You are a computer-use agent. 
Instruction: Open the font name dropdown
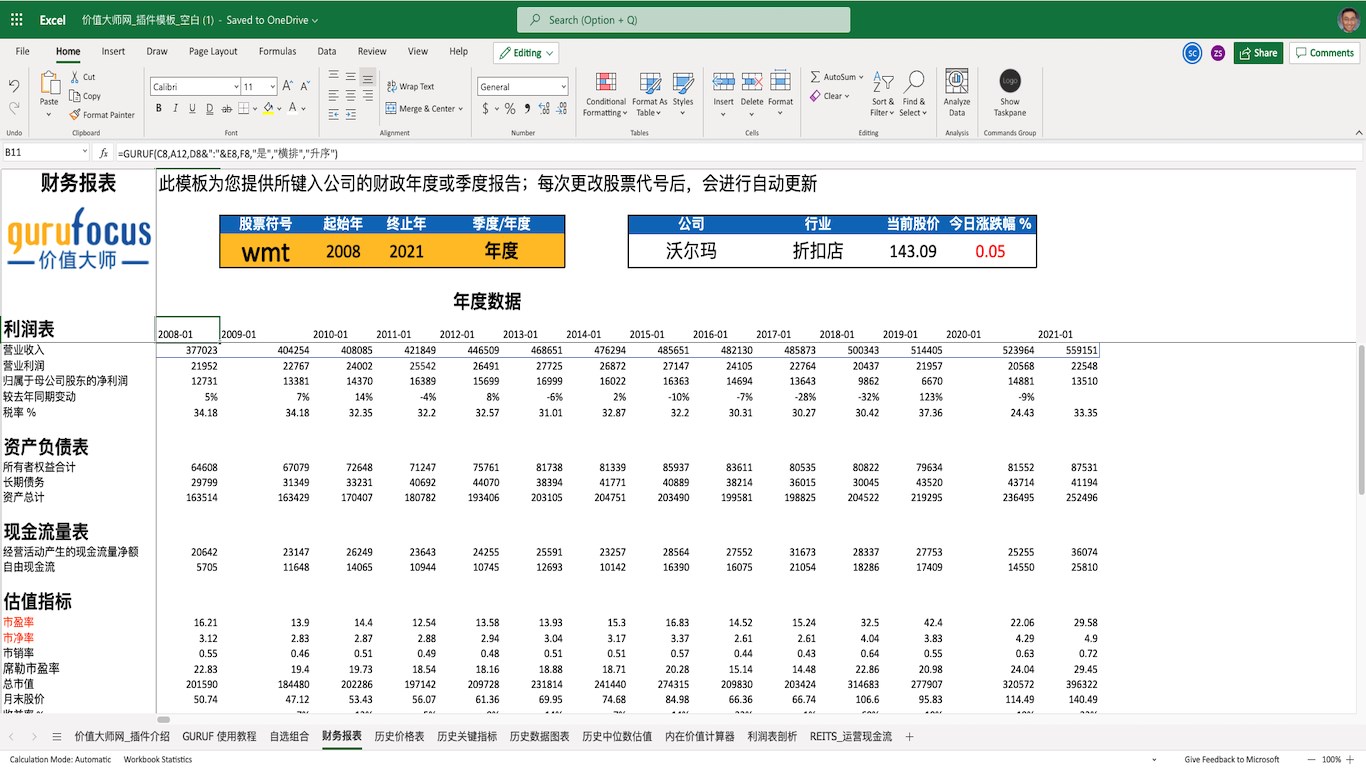tap(236, 87)
